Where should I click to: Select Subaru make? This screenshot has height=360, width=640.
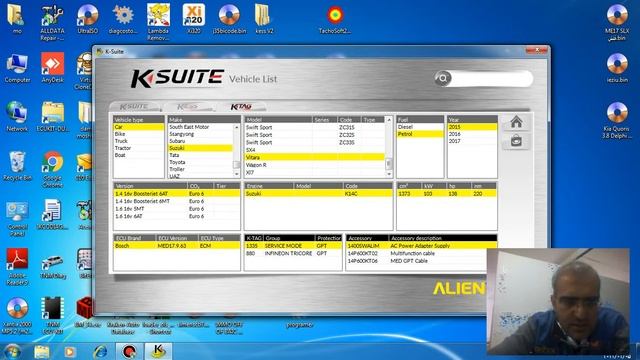point(200,141)
